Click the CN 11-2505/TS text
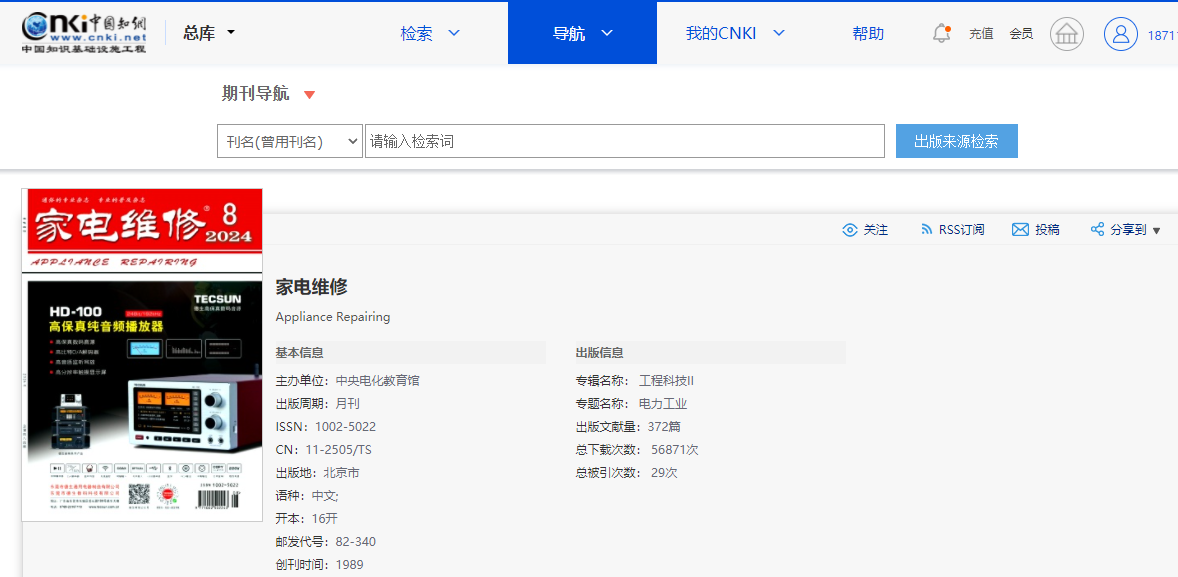This screenshot has height=577, width=1178. 324,450
